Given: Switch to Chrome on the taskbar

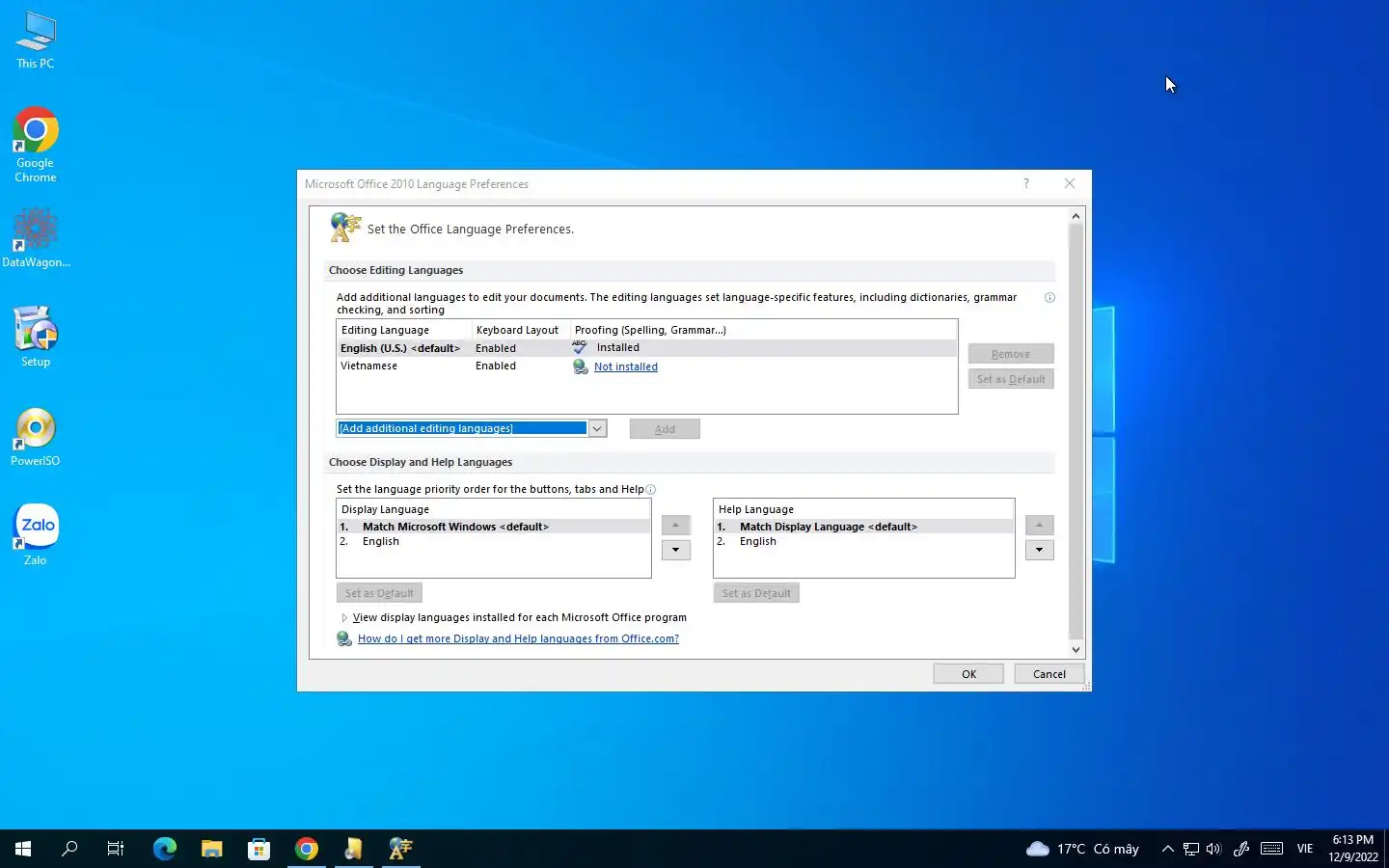Looking at the screenshot, I should [307, 849].
